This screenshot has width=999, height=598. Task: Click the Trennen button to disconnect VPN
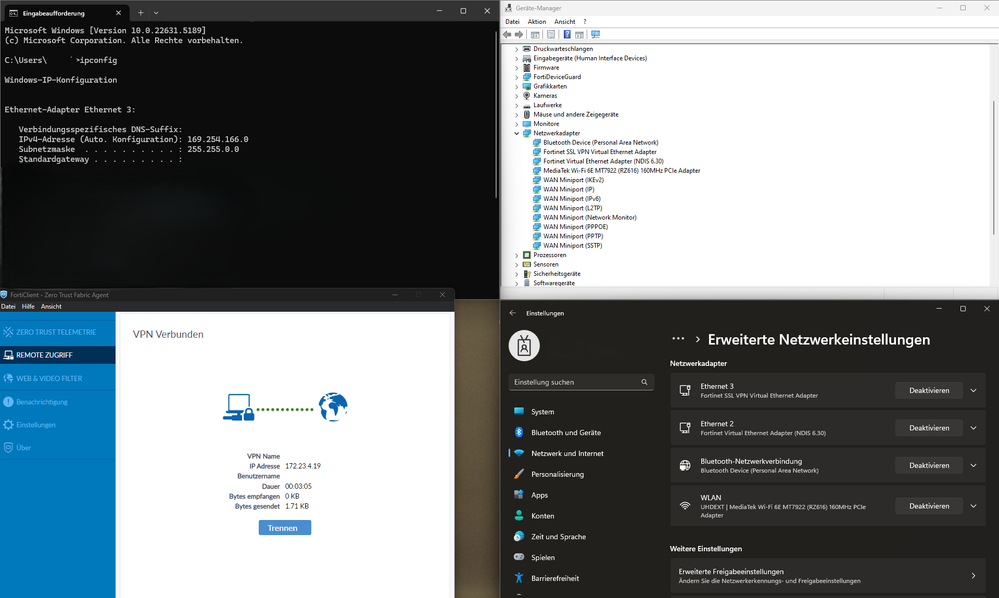(285, 528)
